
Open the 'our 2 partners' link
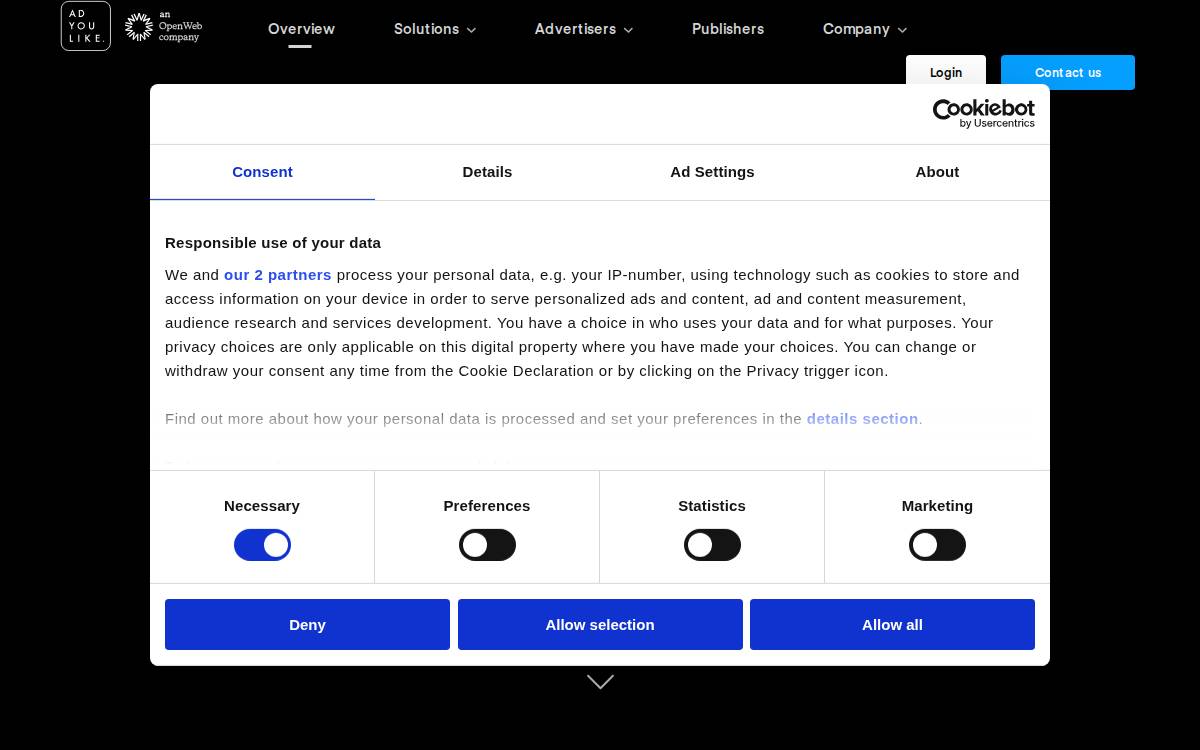pos(277,275)
